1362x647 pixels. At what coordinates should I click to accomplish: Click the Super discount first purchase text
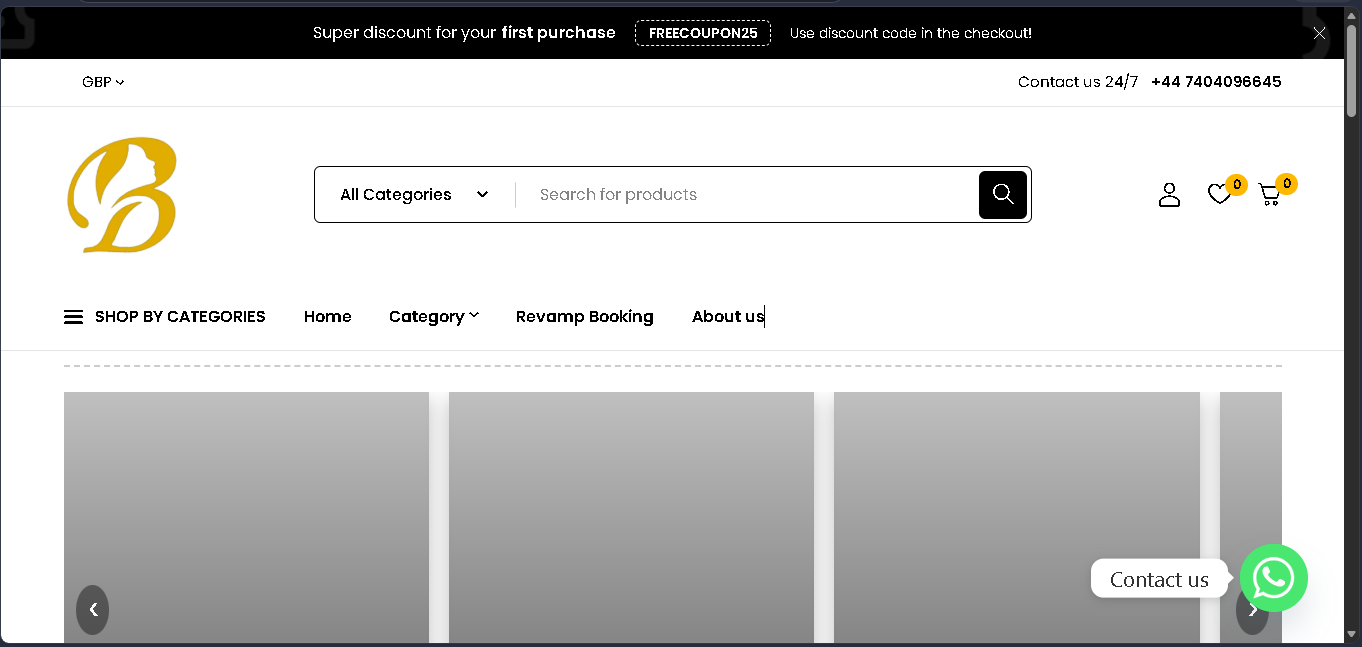click(464, 33)
